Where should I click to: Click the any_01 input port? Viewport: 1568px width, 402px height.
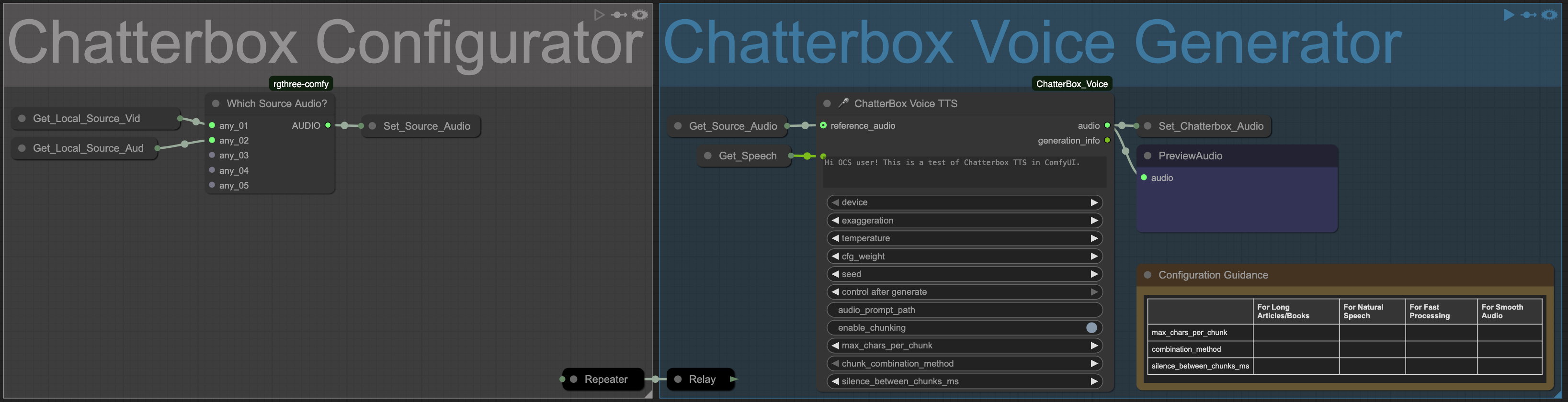pyautogui.click(x=212, y=125)
